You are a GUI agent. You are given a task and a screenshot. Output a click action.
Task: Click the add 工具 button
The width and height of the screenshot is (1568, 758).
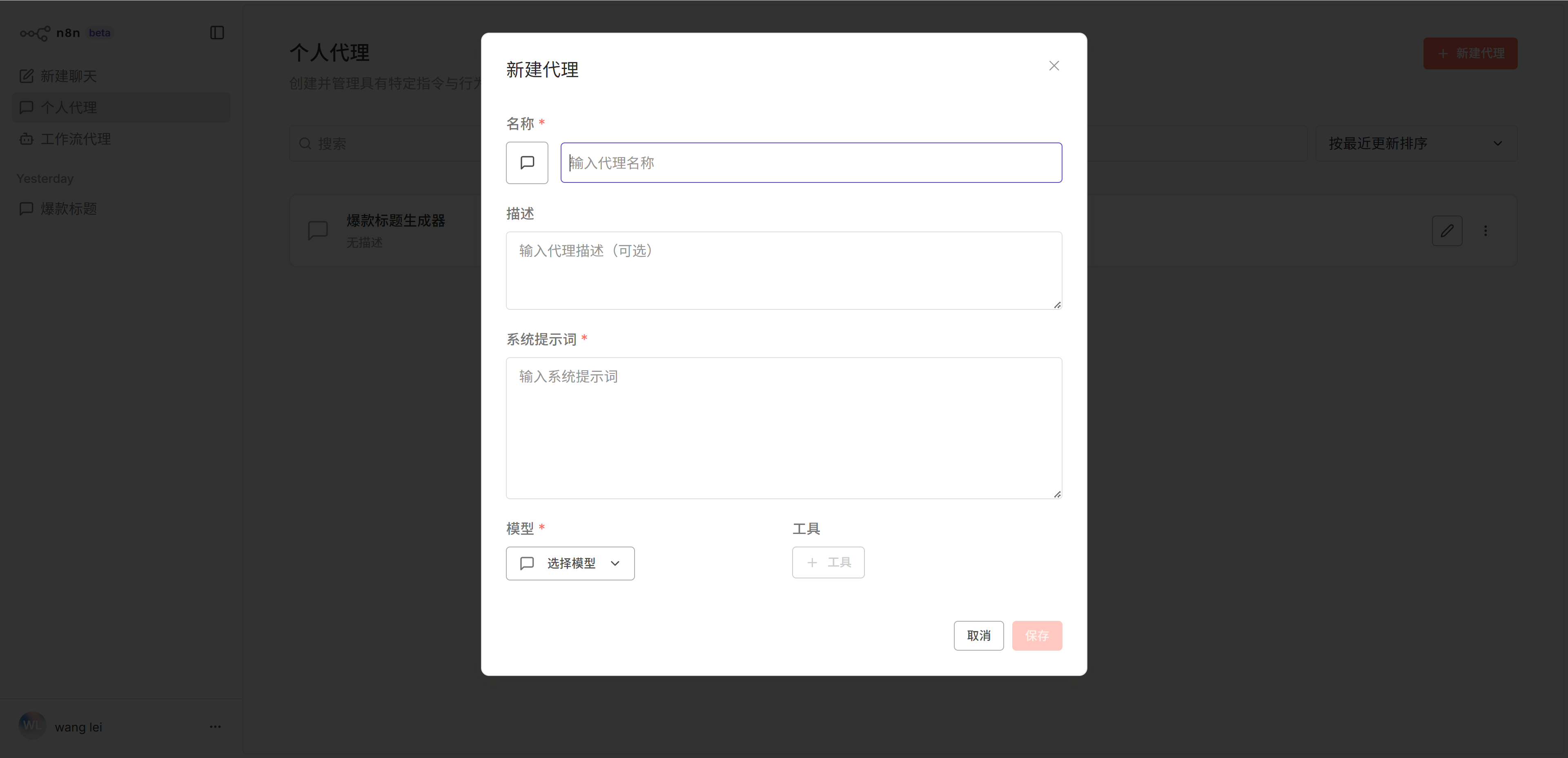click(828, 563)
